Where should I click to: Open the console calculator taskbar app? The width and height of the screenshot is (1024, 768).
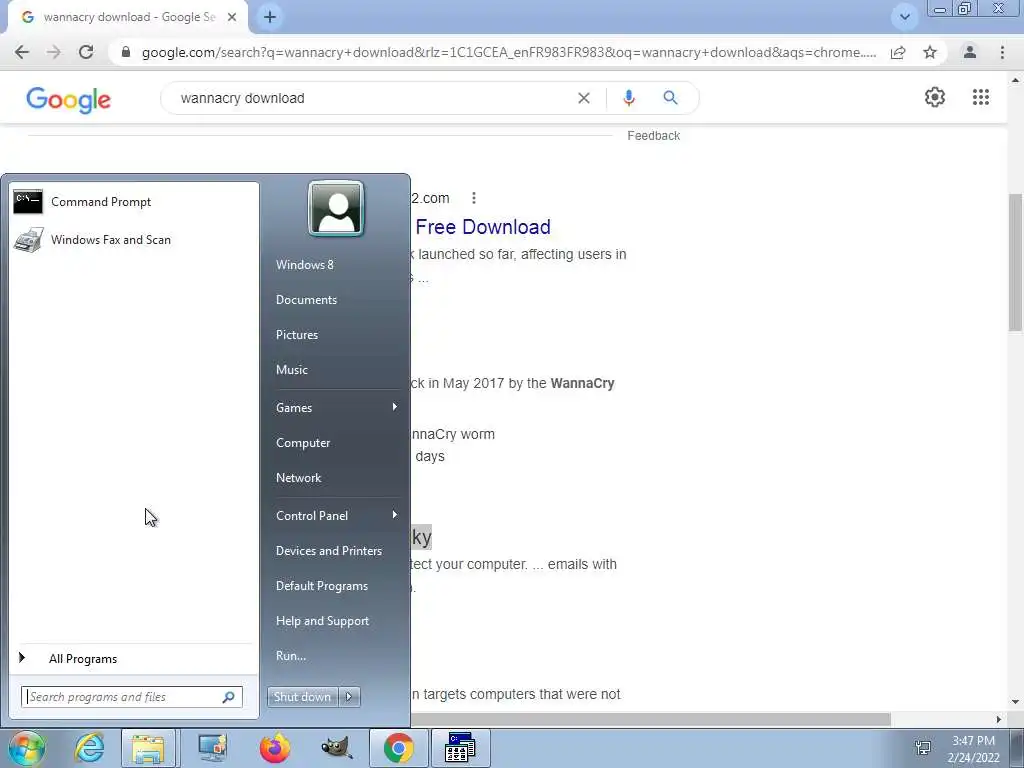460,748
